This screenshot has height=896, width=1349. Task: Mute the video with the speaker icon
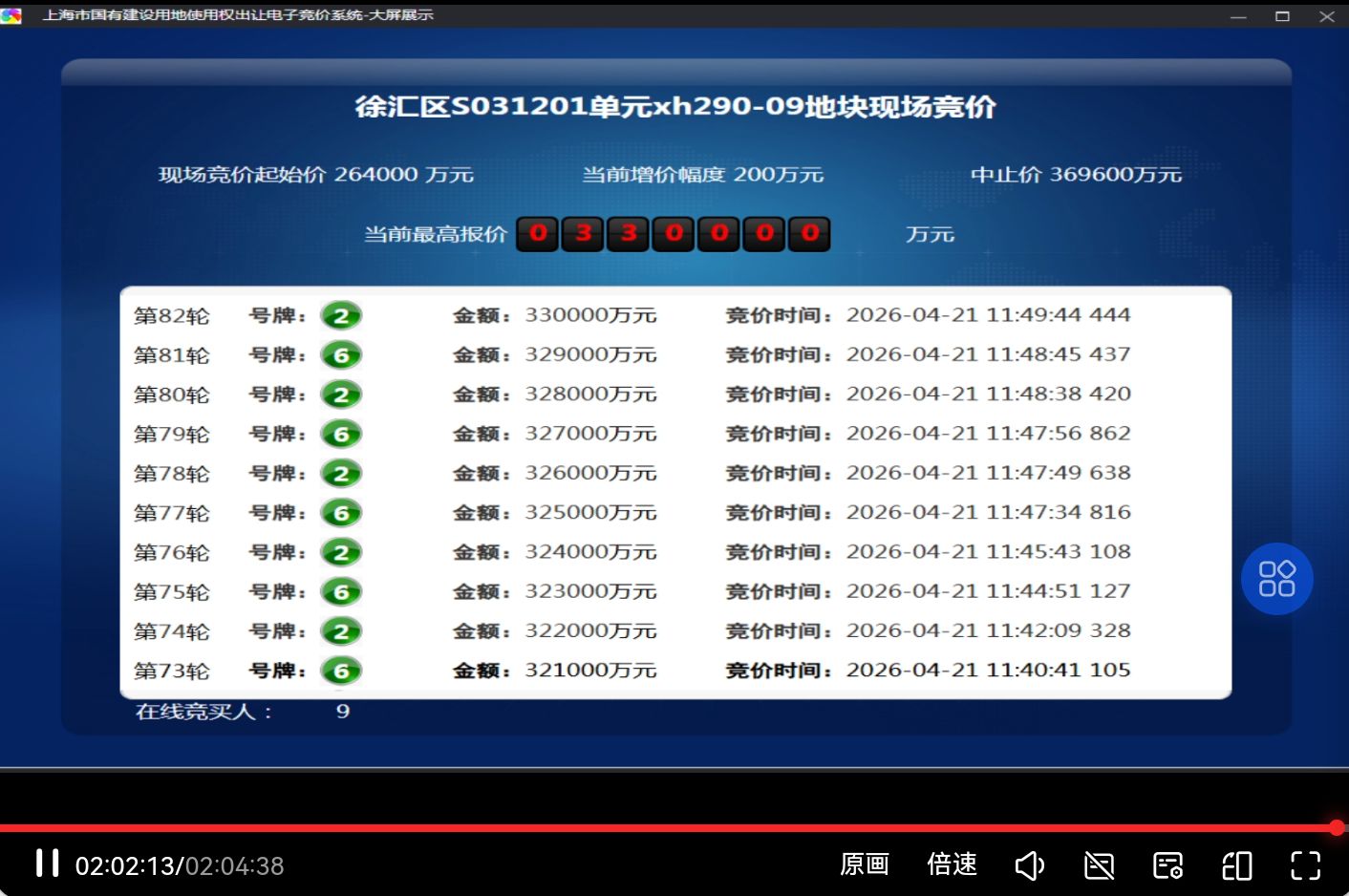tap(1029, 866)
